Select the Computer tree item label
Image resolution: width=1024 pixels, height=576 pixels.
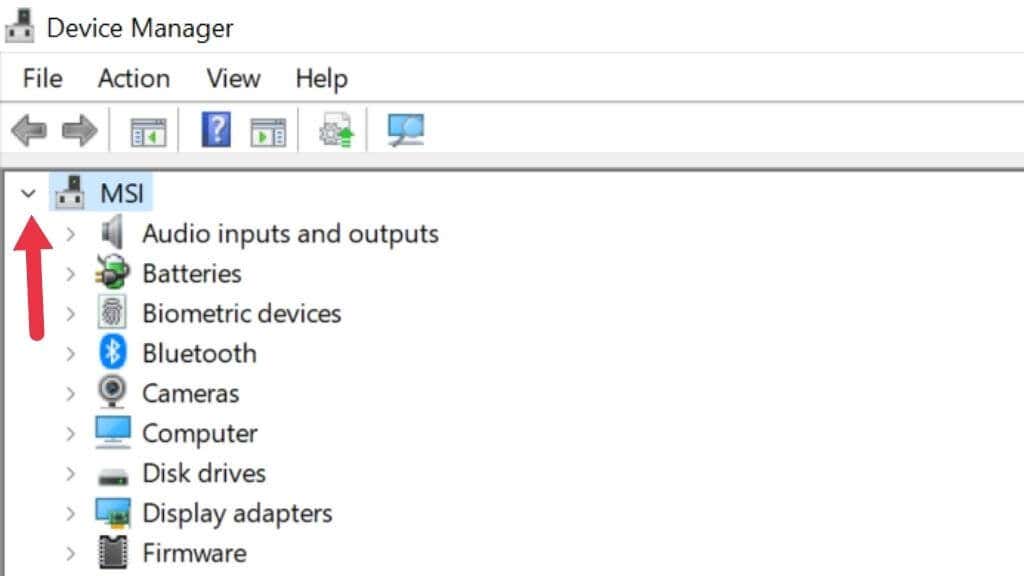(x=199, y=434)
